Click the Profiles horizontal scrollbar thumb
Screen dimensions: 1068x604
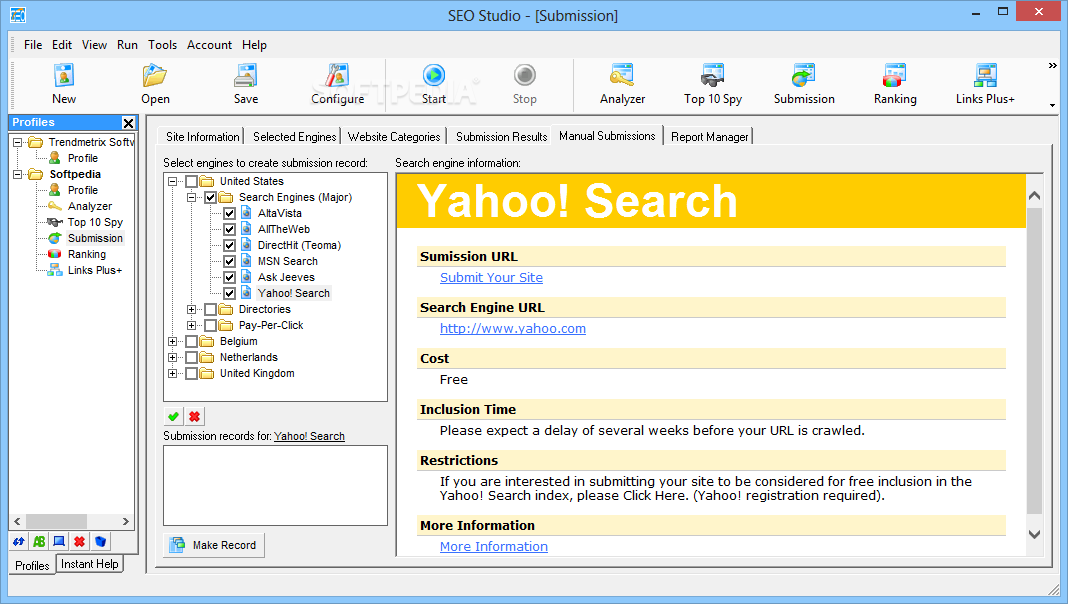pos(57,521)
